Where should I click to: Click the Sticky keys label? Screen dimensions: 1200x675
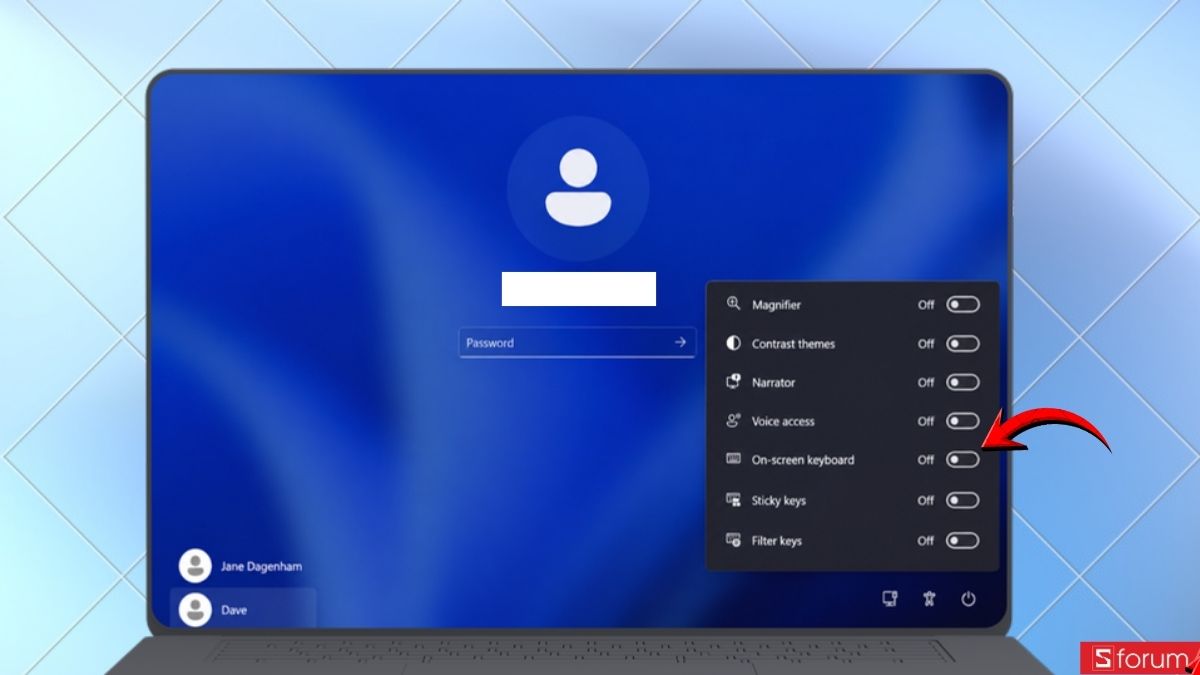[779, 500]
